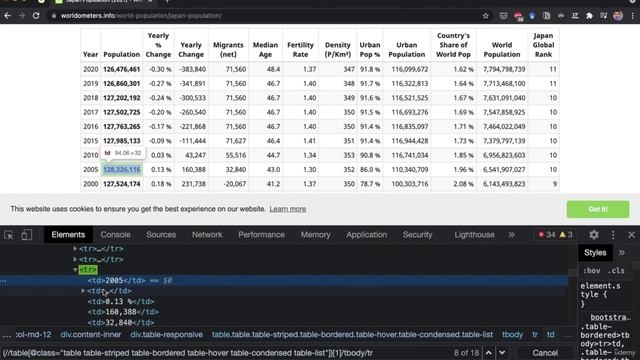
Task: Open the Performance tab
Action: [x=261, y=235]
